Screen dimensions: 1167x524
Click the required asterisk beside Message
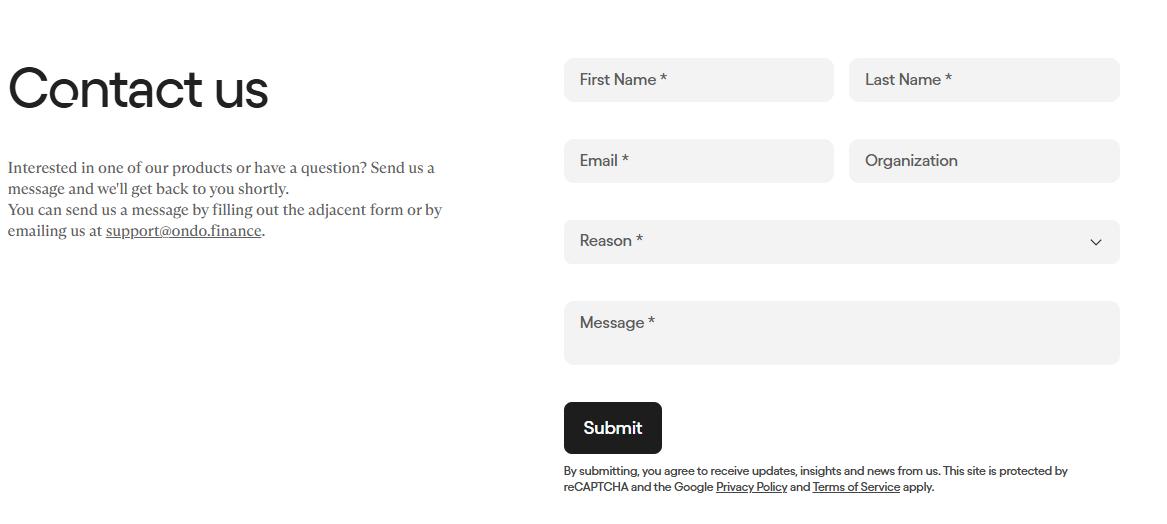[x=651, y=322]
